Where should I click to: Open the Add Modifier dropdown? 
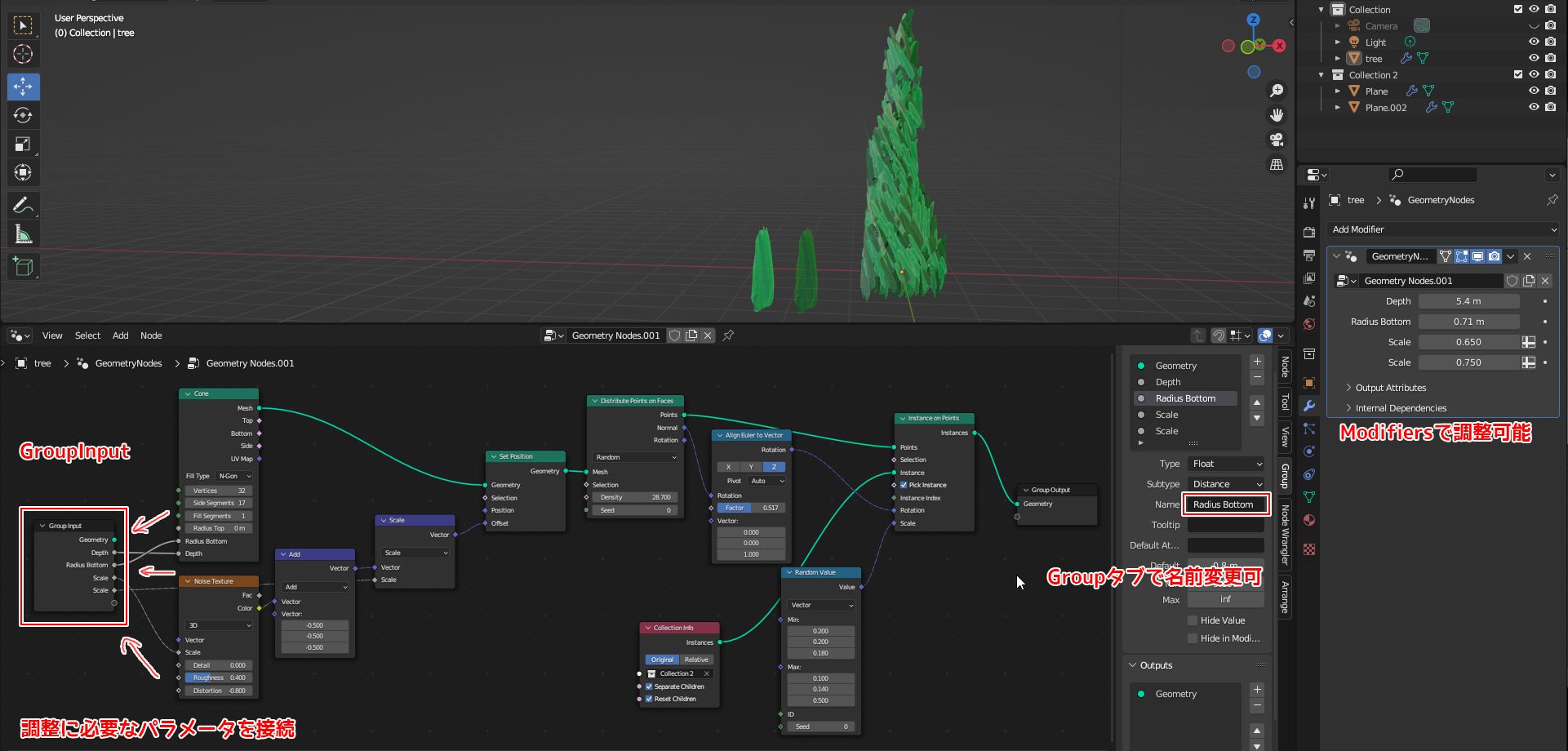tap(1443, 229)
